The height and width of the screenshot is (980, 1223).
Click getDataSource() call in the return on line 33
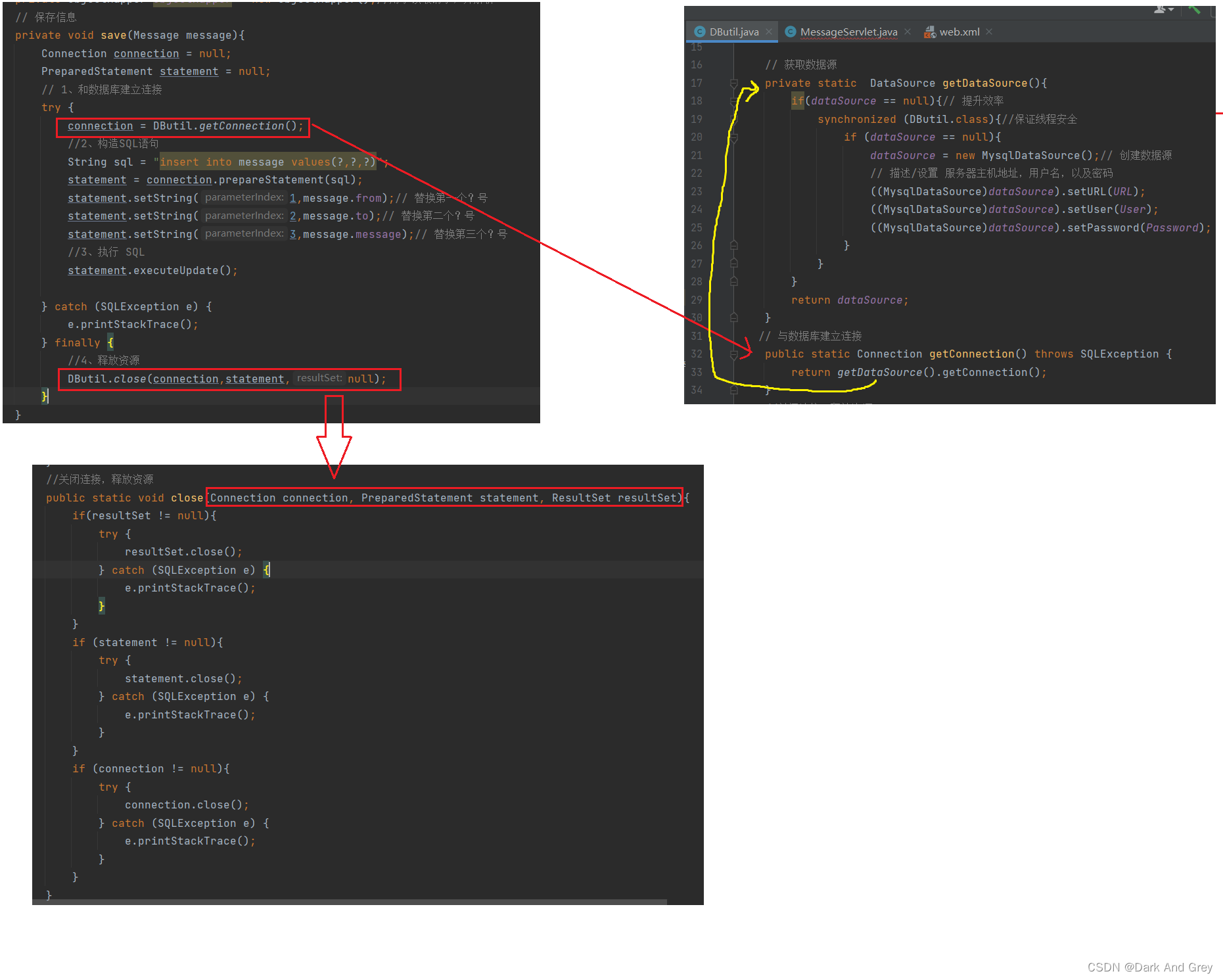coord(885,372)
